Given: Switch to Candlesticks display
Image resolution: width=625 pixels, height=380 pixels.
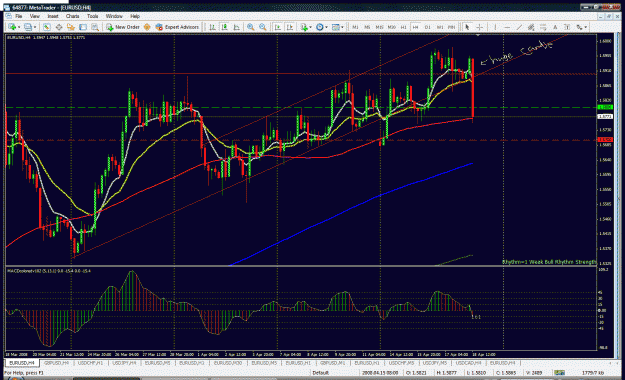Looking at the screenshot, I should (224, 27).
